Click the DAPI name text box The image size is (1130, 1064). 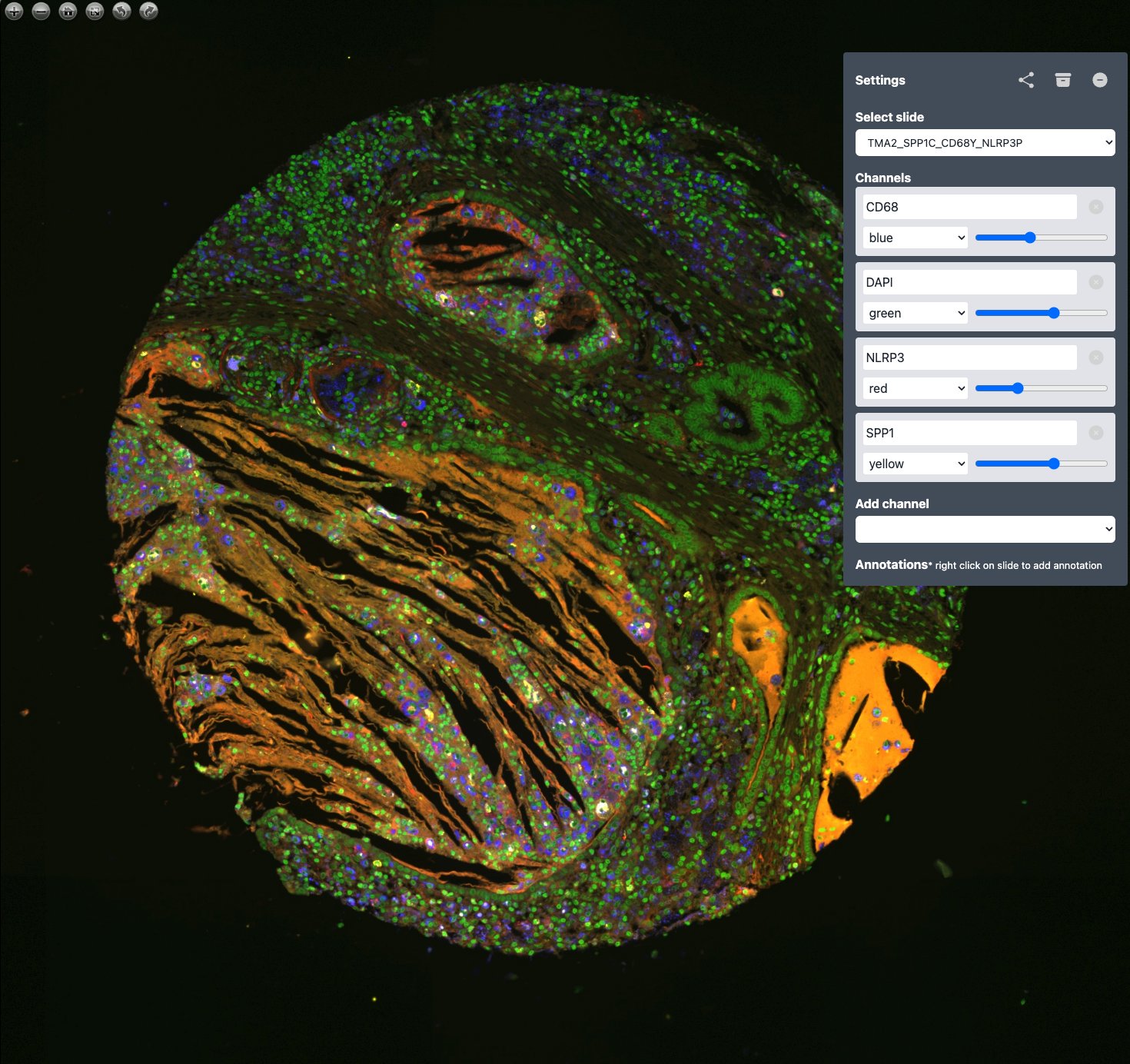coord(969,282)
